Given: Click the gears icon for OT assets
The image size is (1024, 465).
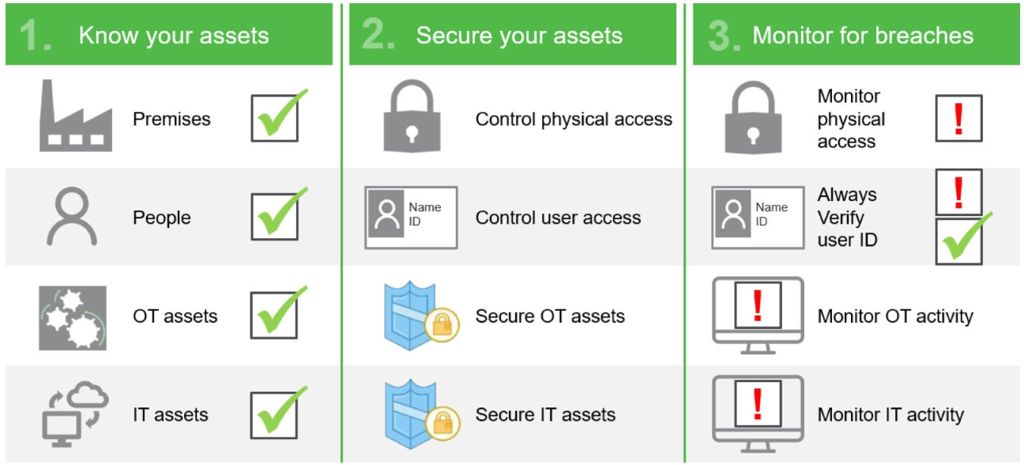Looking at the screenshot, I should [72, 318].
